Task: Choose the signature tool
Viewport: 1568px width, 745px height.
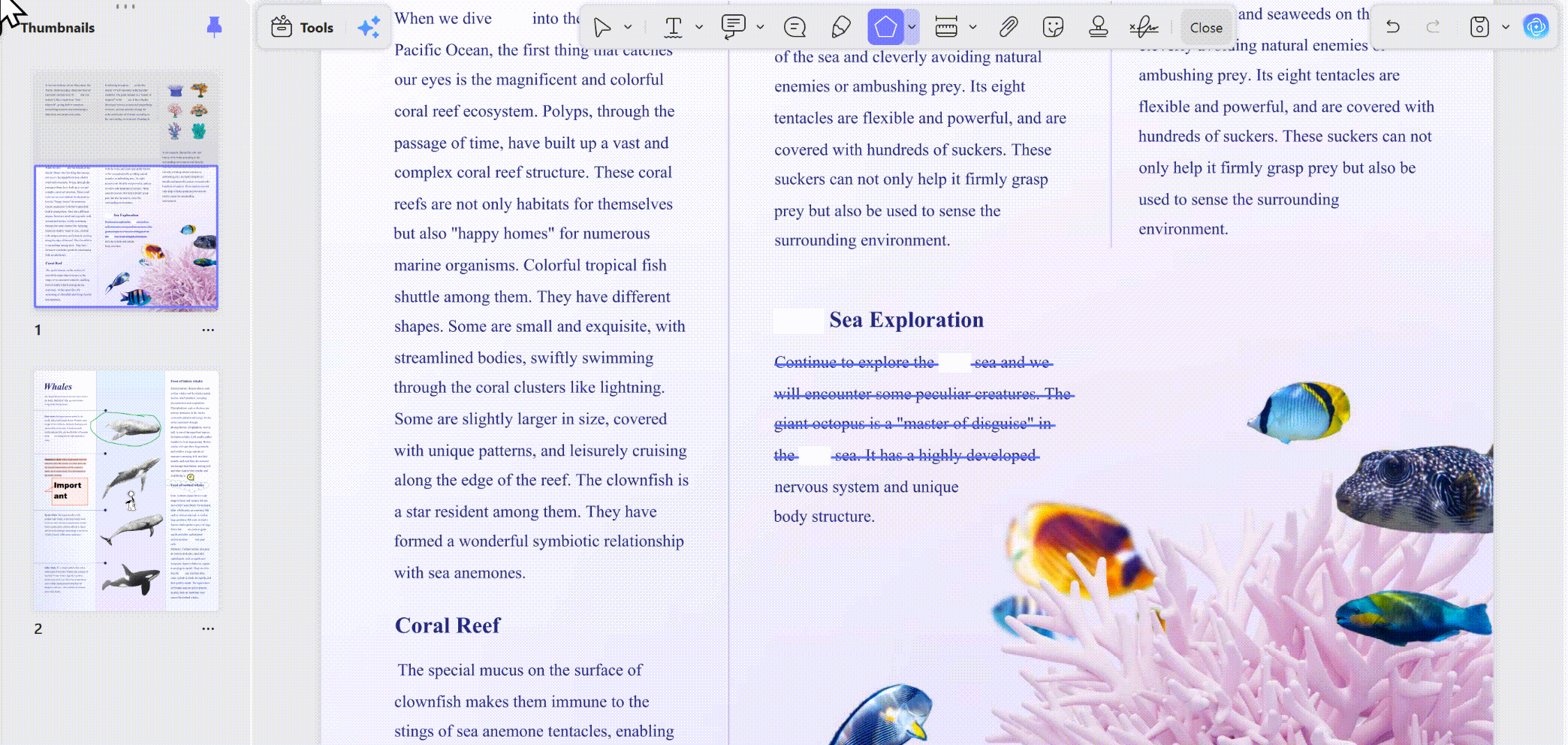Action: pyautogui.click(x=1144, y=28)
